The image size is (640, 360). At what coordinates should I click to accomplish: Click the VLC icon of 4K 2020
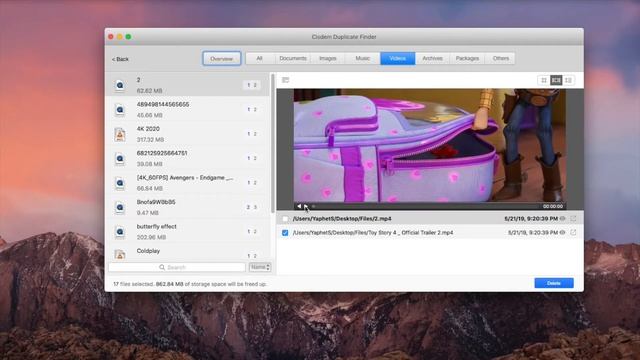pyautogui.click(x=120, y=134)
